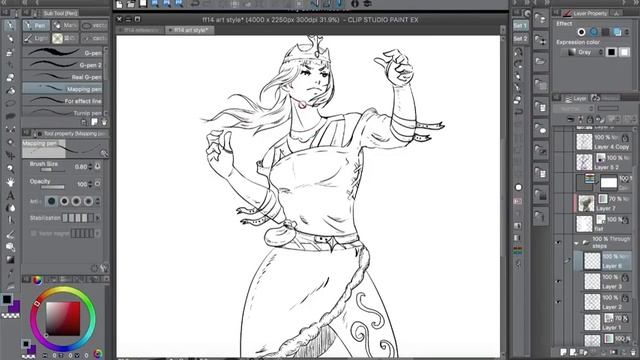This screenshot has height=360, width=640.
Task: Click the black foreground color swatch in toolbar
Action: [7, 299]
